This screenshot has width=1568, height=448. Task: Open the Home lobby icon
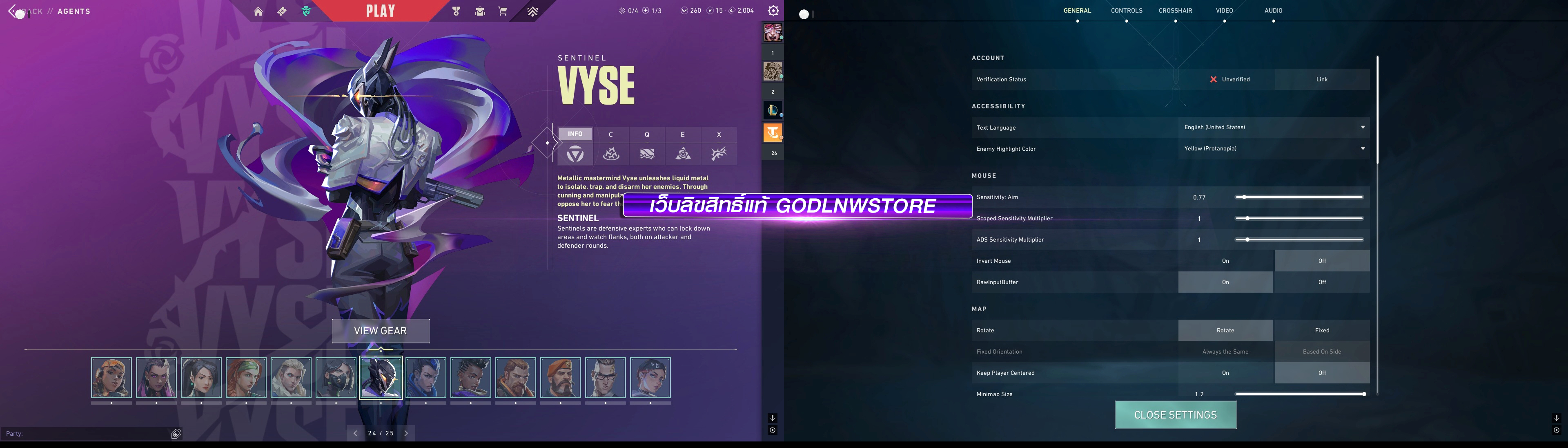coord(258,11)
